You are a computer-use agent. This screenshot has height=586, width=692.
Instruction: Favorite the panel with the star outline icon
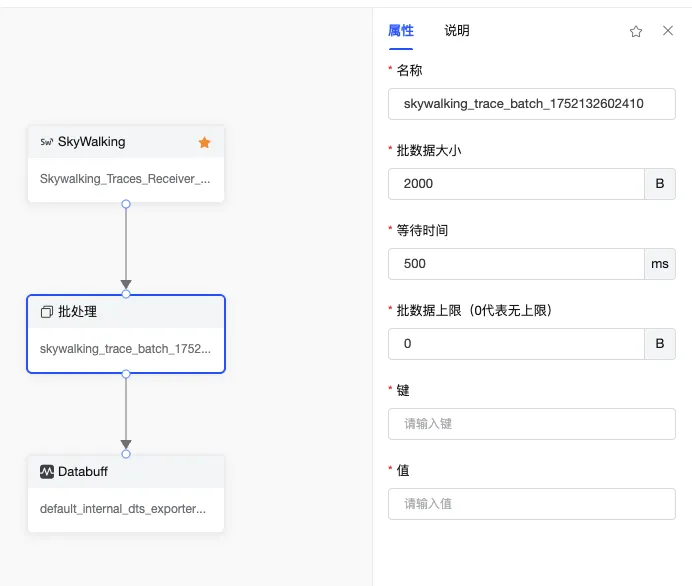coord(636,31)
